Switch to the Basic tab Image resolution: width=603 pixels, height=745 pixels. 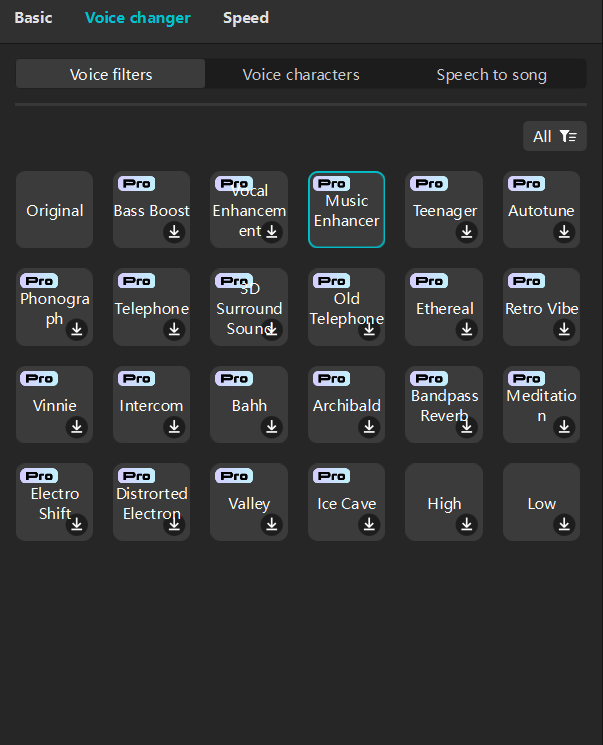33,18
